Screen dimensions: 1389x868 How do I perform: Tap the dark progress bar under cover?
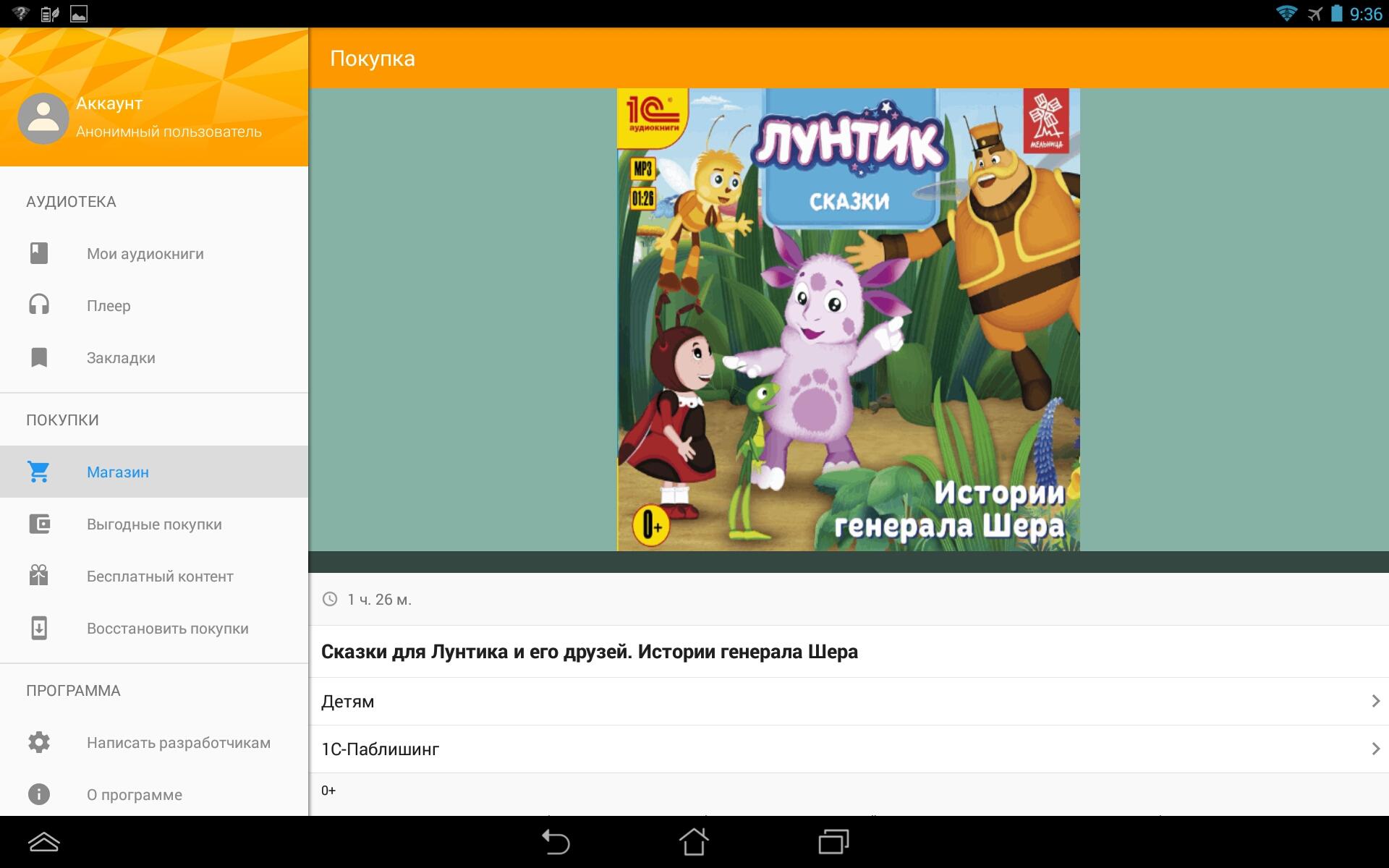848,562
